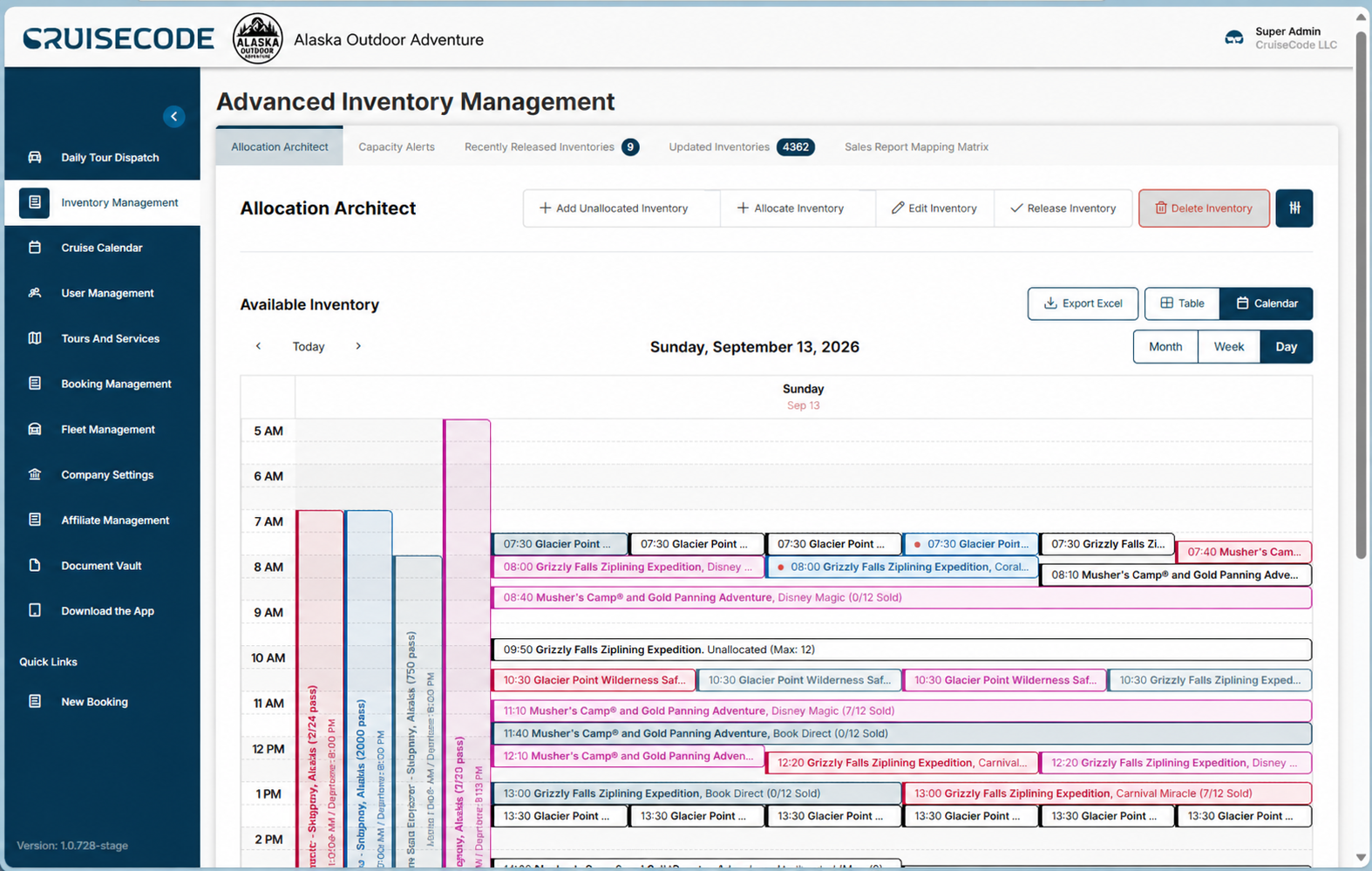Click the Edit Inventory button

934,208
